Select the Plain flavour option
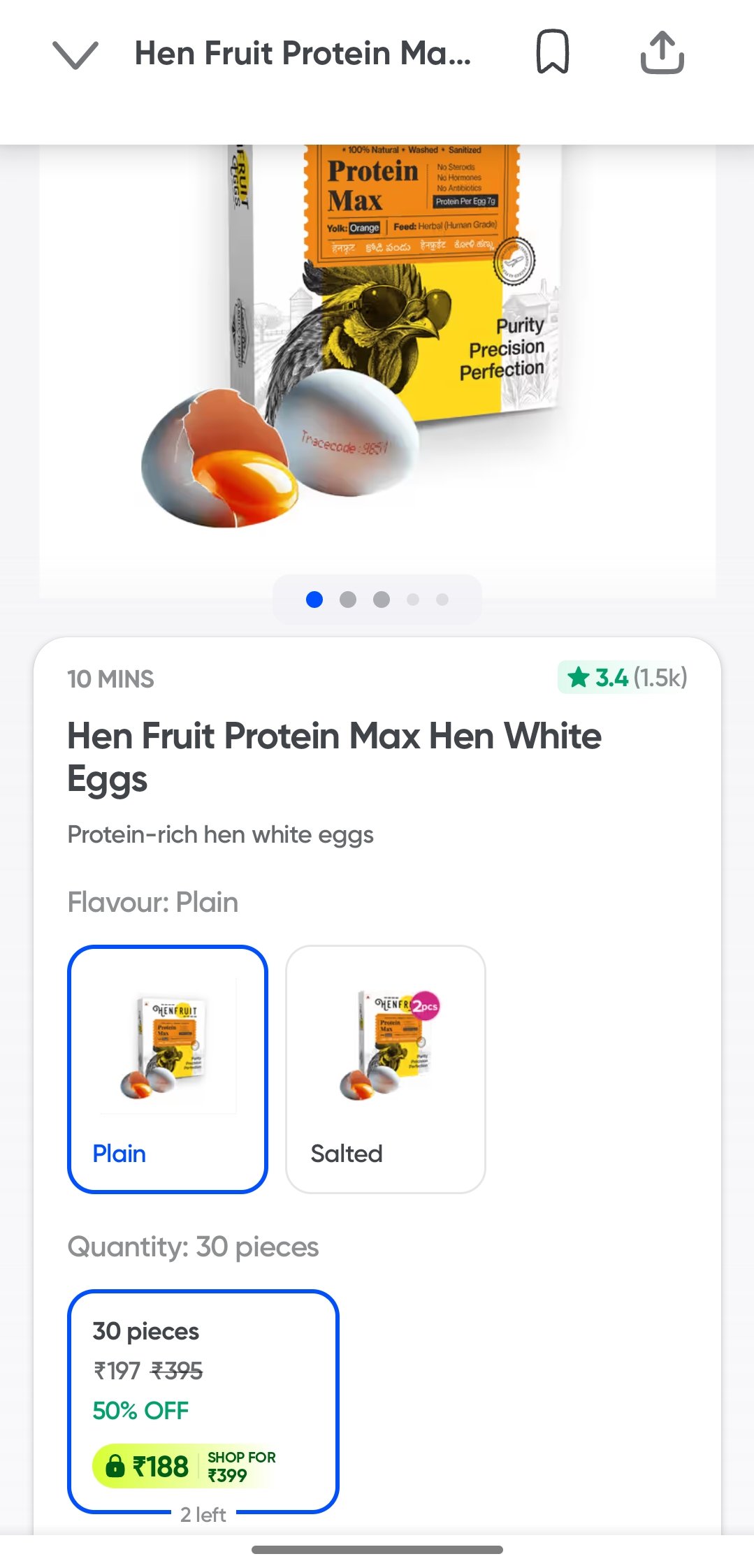 coord(168,1069)
